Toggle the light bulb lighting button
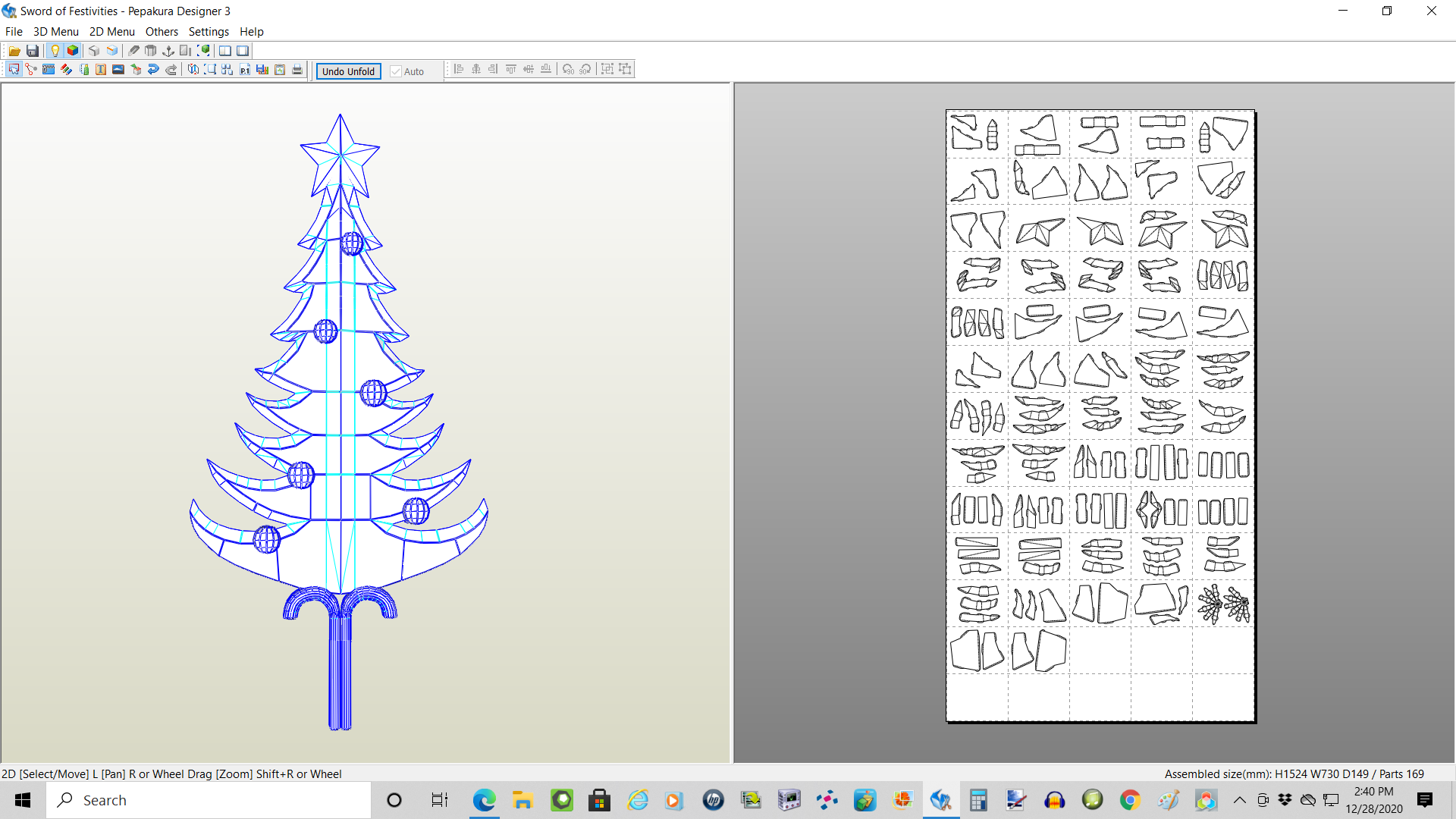The height and width of the screenshot is (819, 1456). [55, 51]
